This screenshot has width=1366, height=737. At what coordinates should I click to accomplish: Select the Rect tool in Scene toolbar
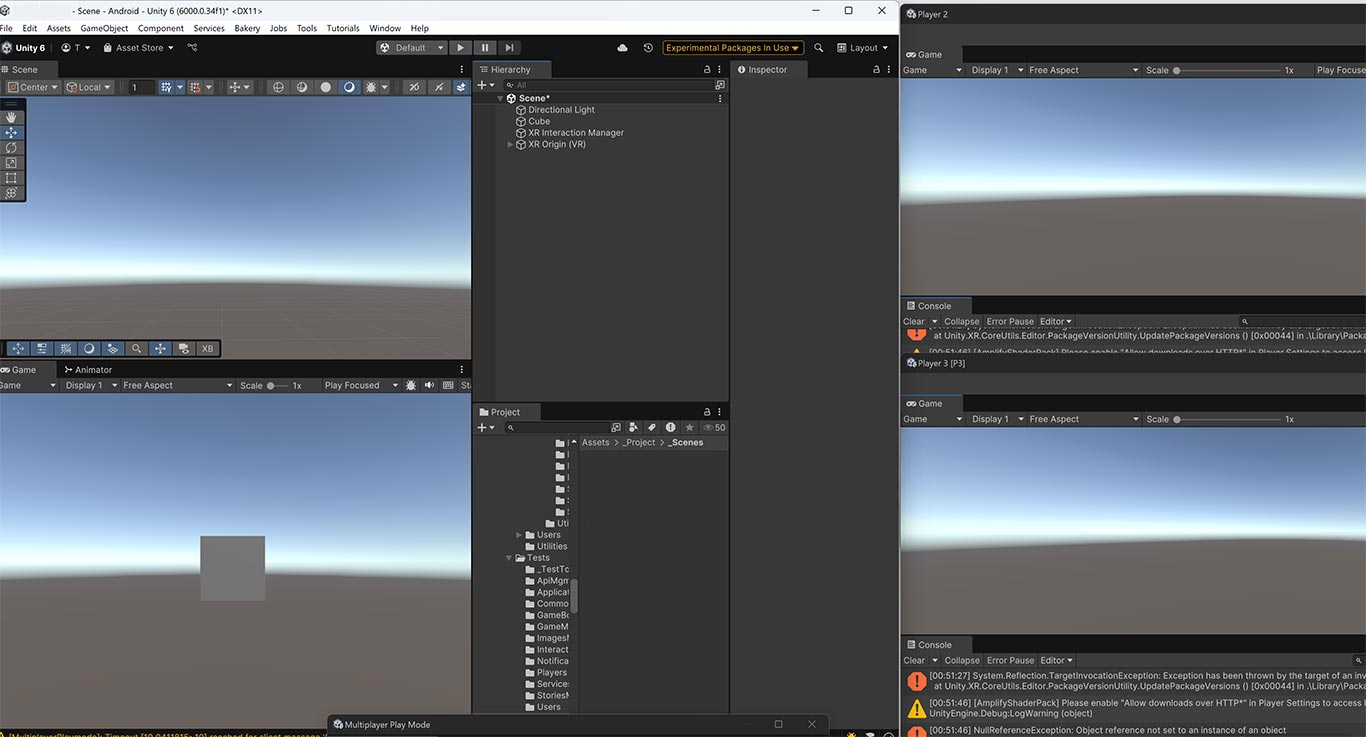12,178
